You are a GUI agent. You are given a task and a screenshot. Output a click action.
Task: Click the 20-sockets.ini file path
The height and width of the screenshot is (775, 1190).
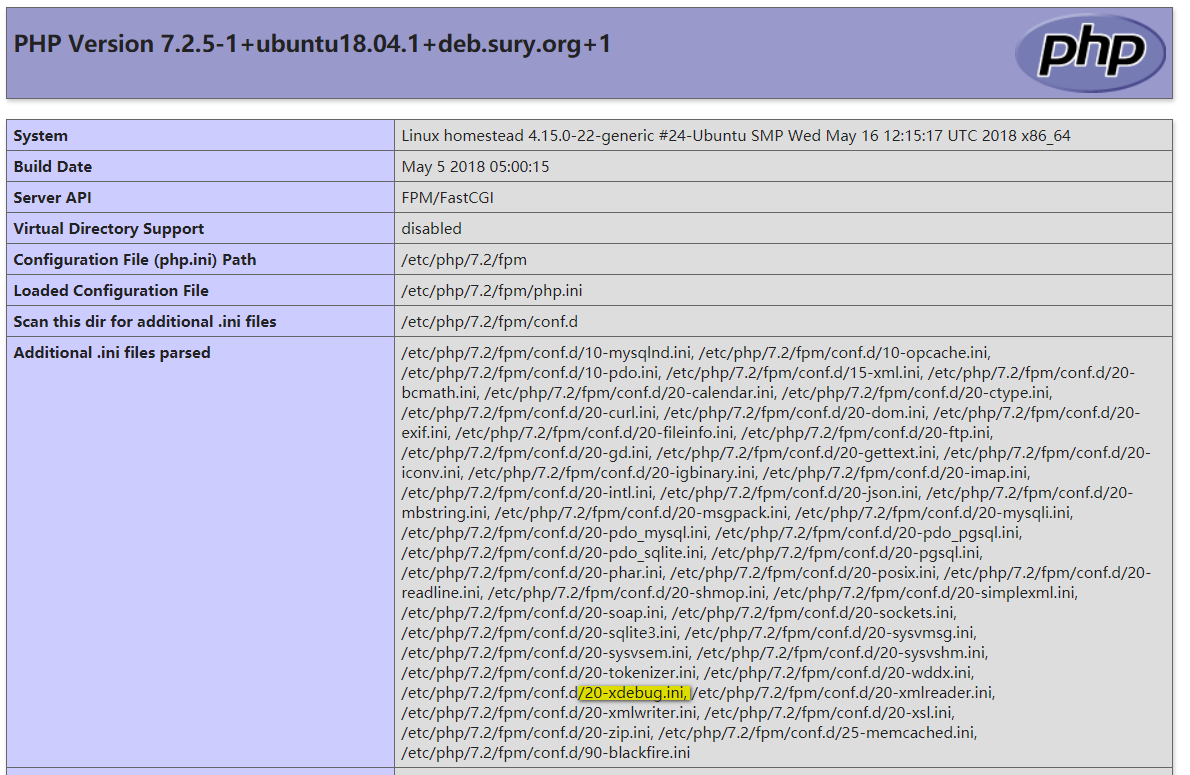click(814, 613)
